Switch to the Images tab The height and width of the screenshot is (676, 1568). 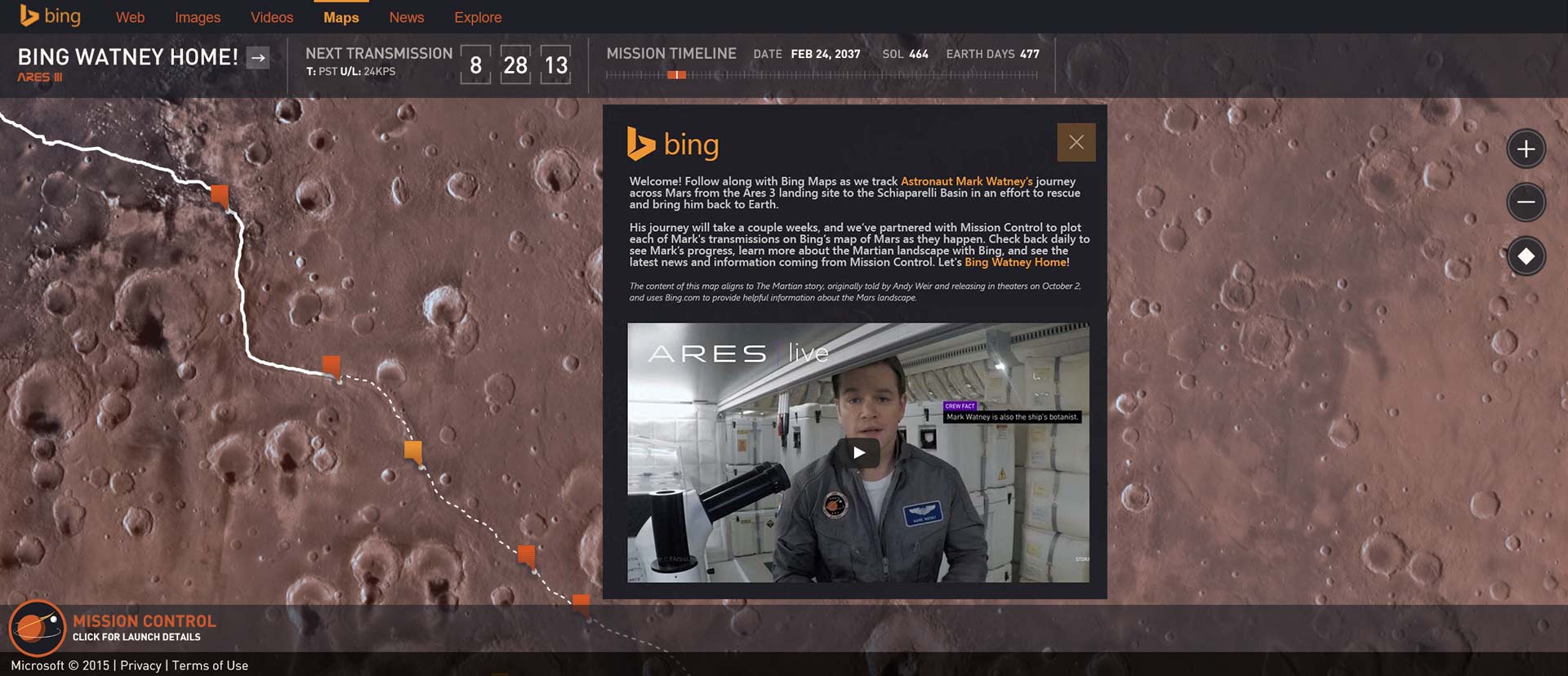point(198,17)
